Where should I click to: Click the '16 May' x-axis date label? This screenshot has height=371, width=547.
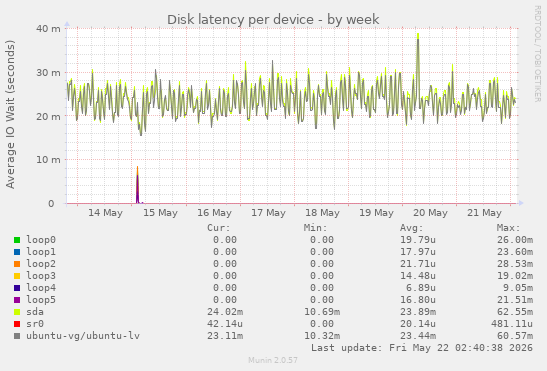(215, 213)
